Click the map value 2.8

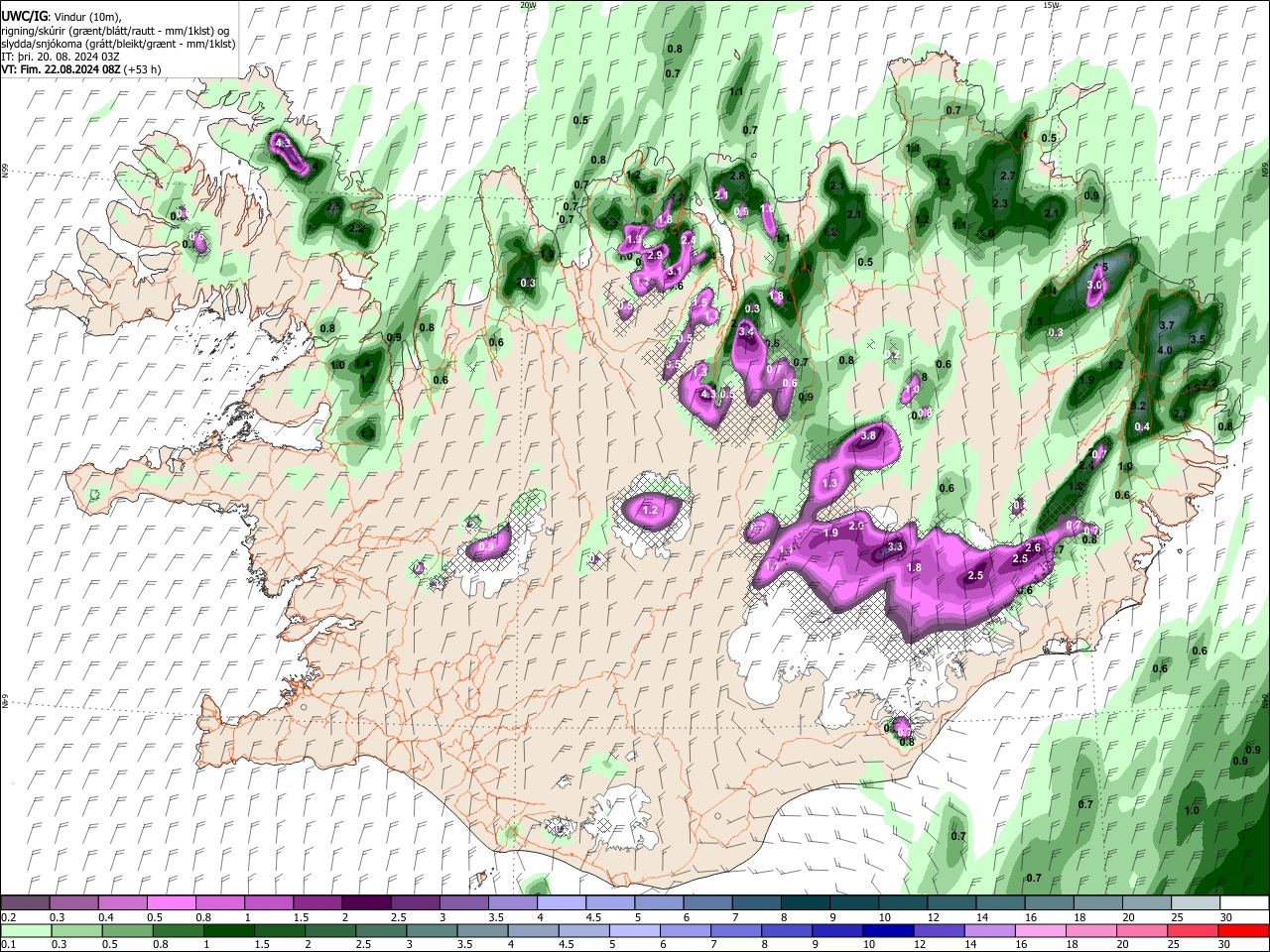[x=737, y=176]
